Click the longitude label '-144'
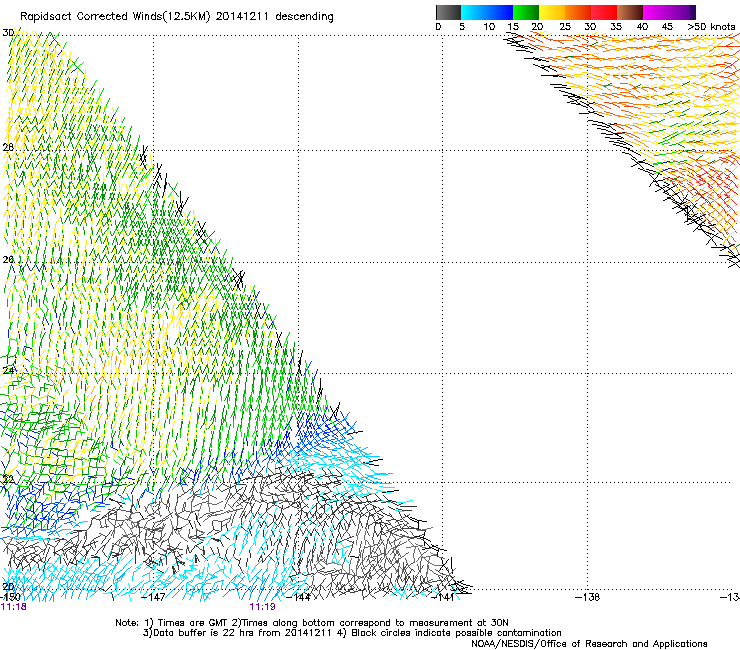 click(299, 597)
